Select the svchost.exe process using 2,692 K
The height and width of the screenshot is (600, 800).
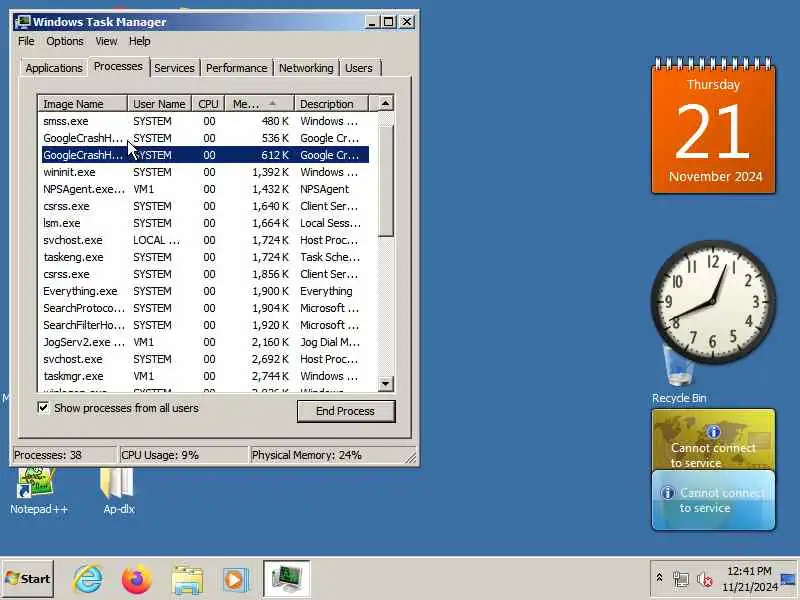pyautogui.click(x=205, y=359)
